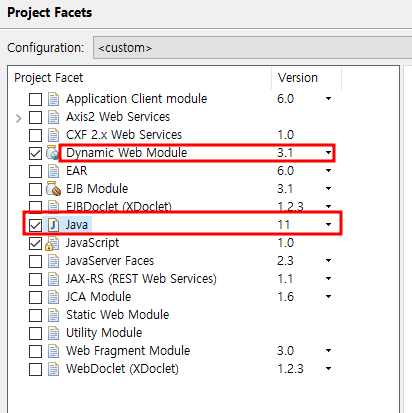The width and height of the screenshot is (412, 413).
Task: Click the Utility Module file icon
Action: click(53, 333)
